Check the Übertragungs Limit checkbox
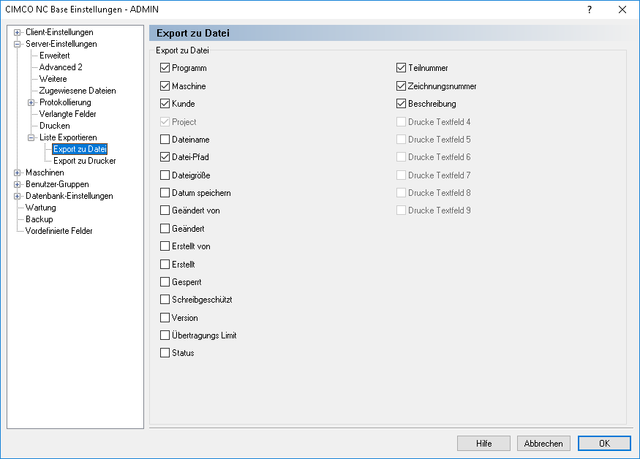 (165, 335)
